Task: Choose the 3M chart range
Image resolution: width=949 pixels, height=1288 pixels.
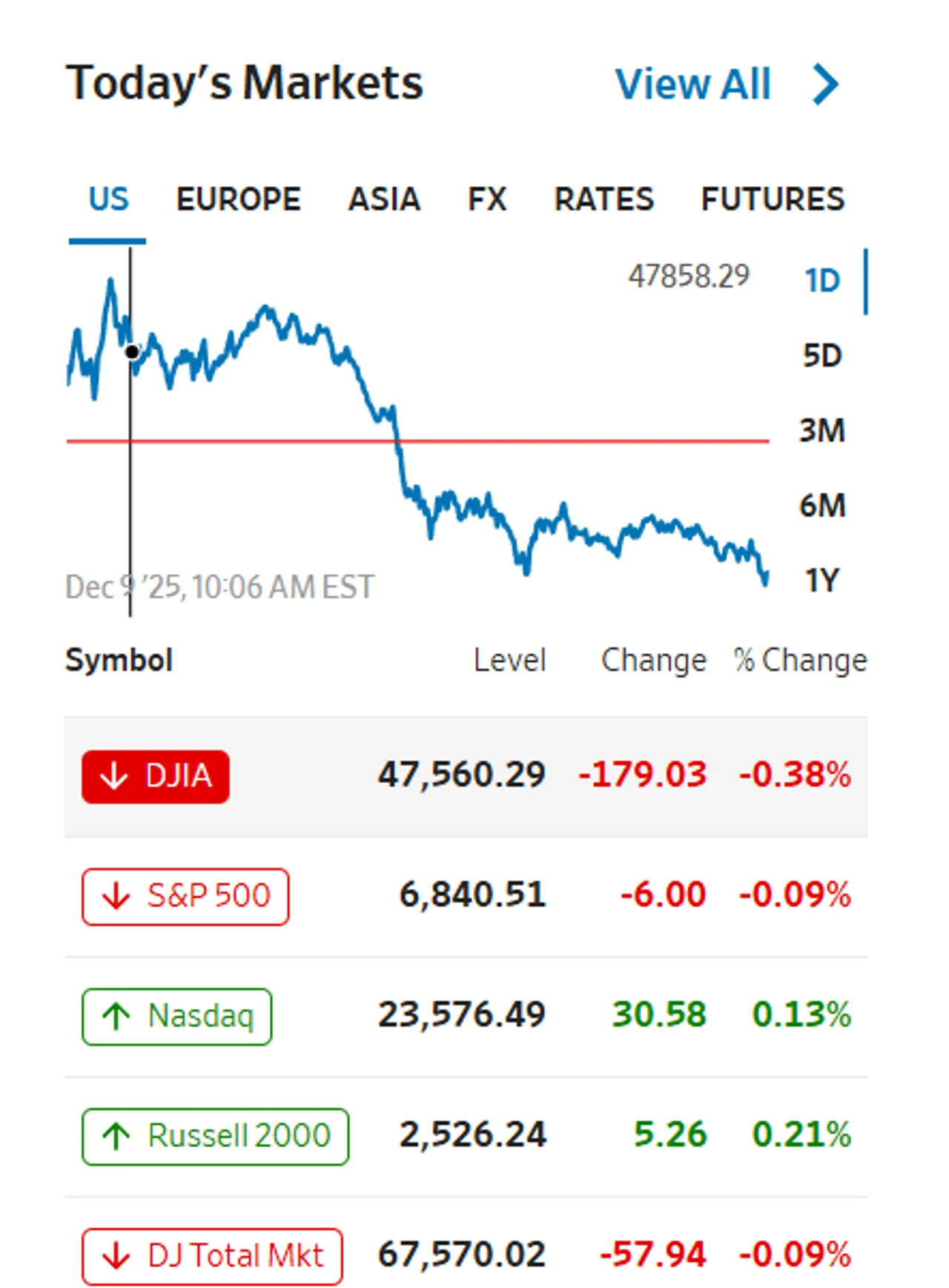Action: pos(822,430)
